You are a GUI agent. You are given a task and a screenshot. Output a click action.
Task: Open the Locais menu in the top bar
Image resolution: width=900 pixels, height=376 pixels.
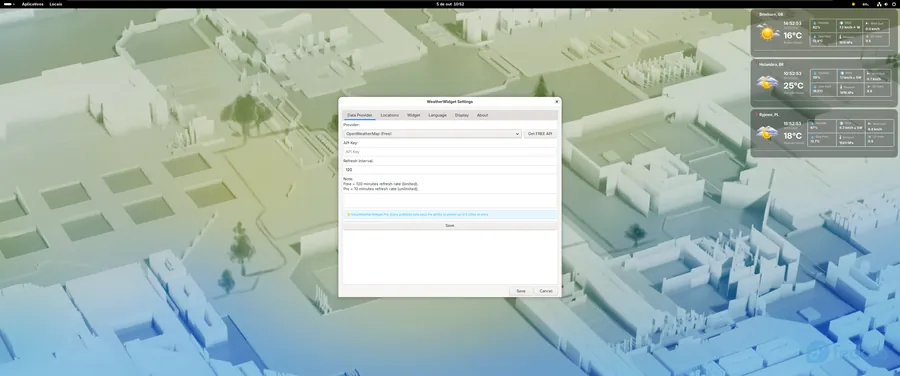(x=56, y=4)
